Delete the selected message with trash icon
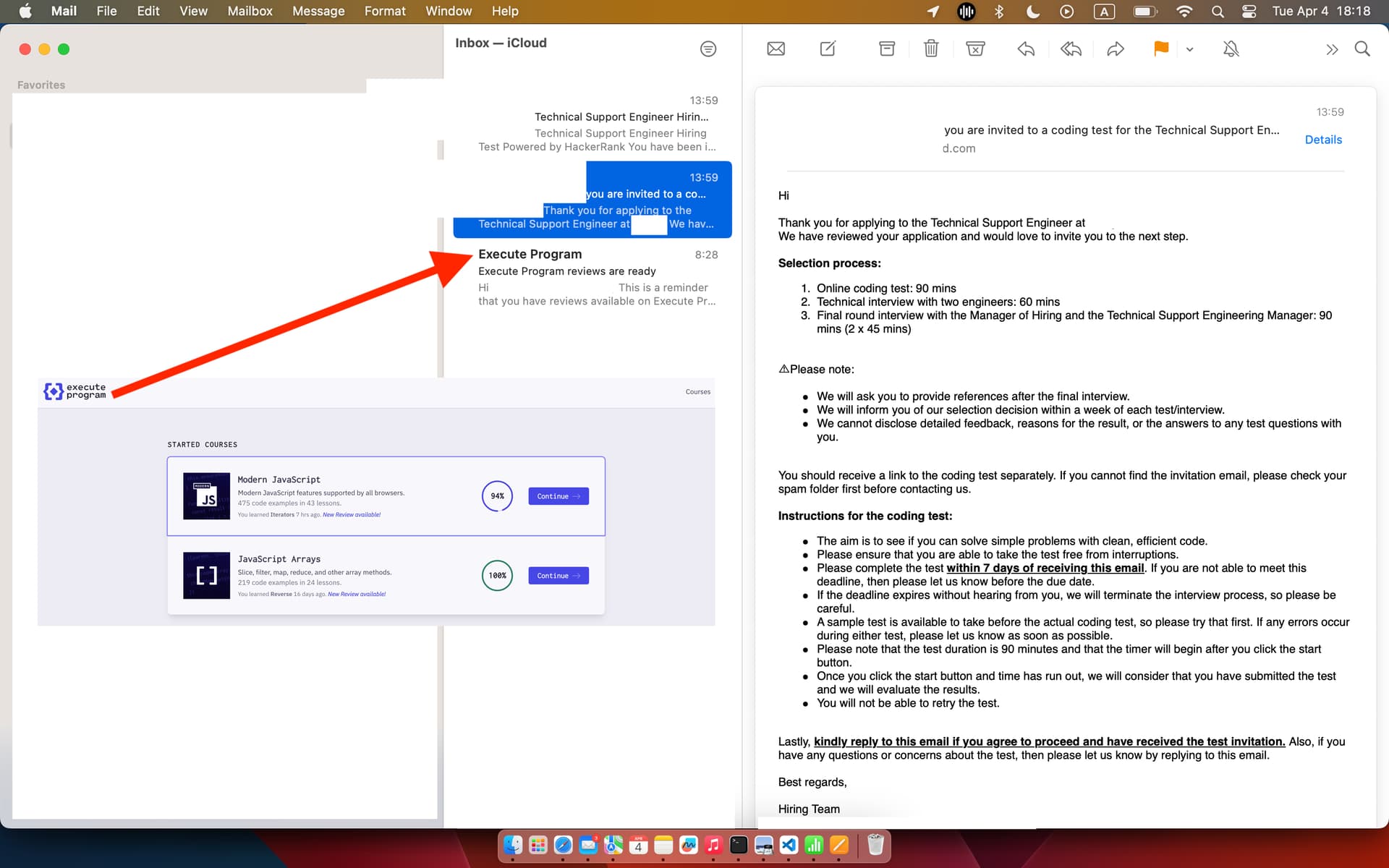The width and height of the screenshot is (1389, 868). 931,49
